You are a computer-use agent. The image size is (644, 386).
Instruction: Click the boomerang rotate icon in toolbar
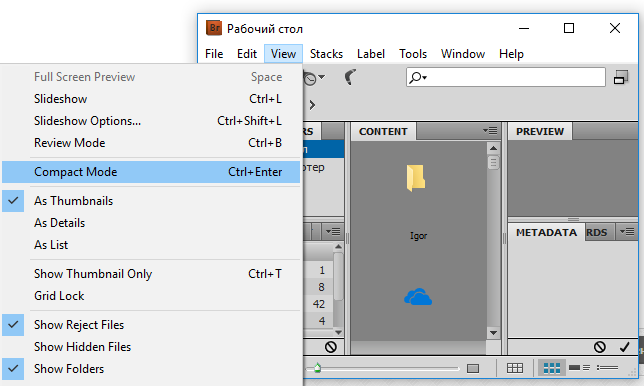click(350, 77)
